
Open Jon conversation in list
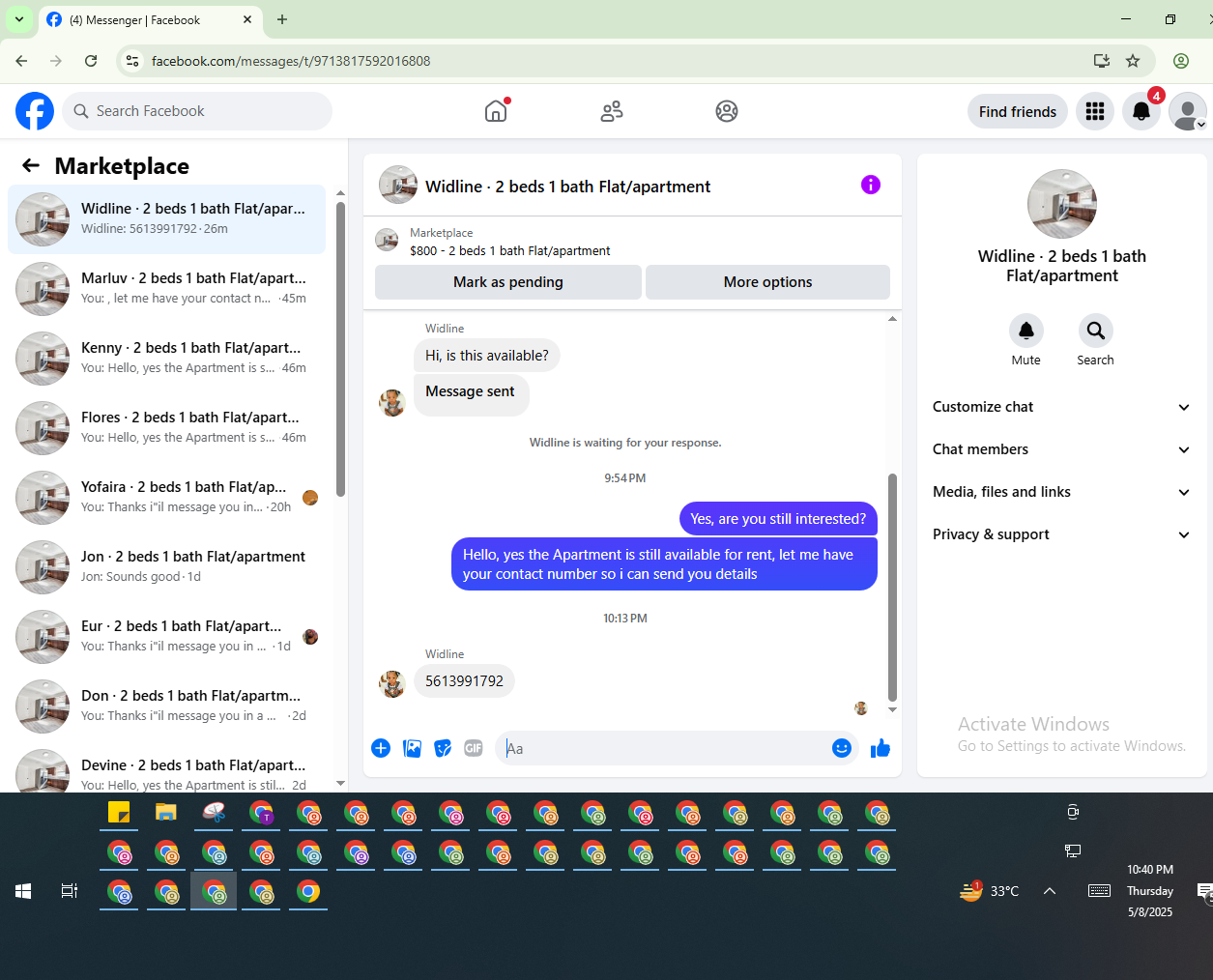pos(167,567)
